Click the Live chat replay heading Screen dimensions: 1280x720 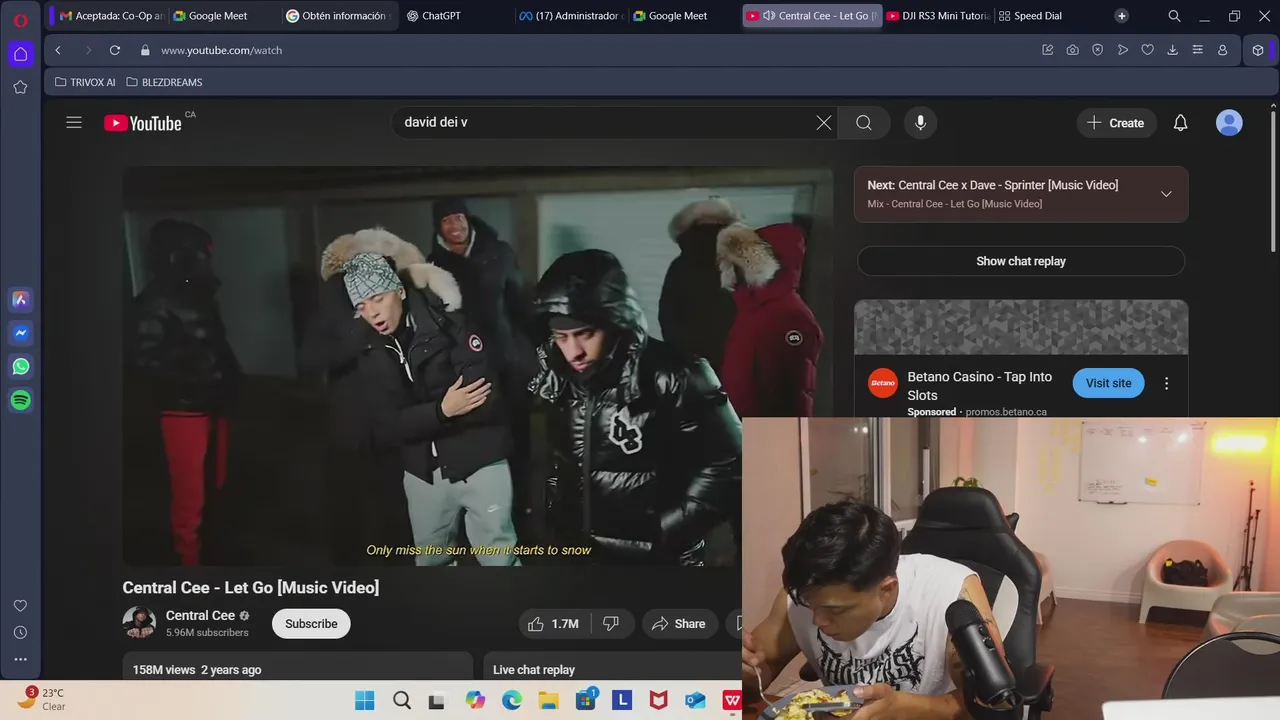click(534, 670)
